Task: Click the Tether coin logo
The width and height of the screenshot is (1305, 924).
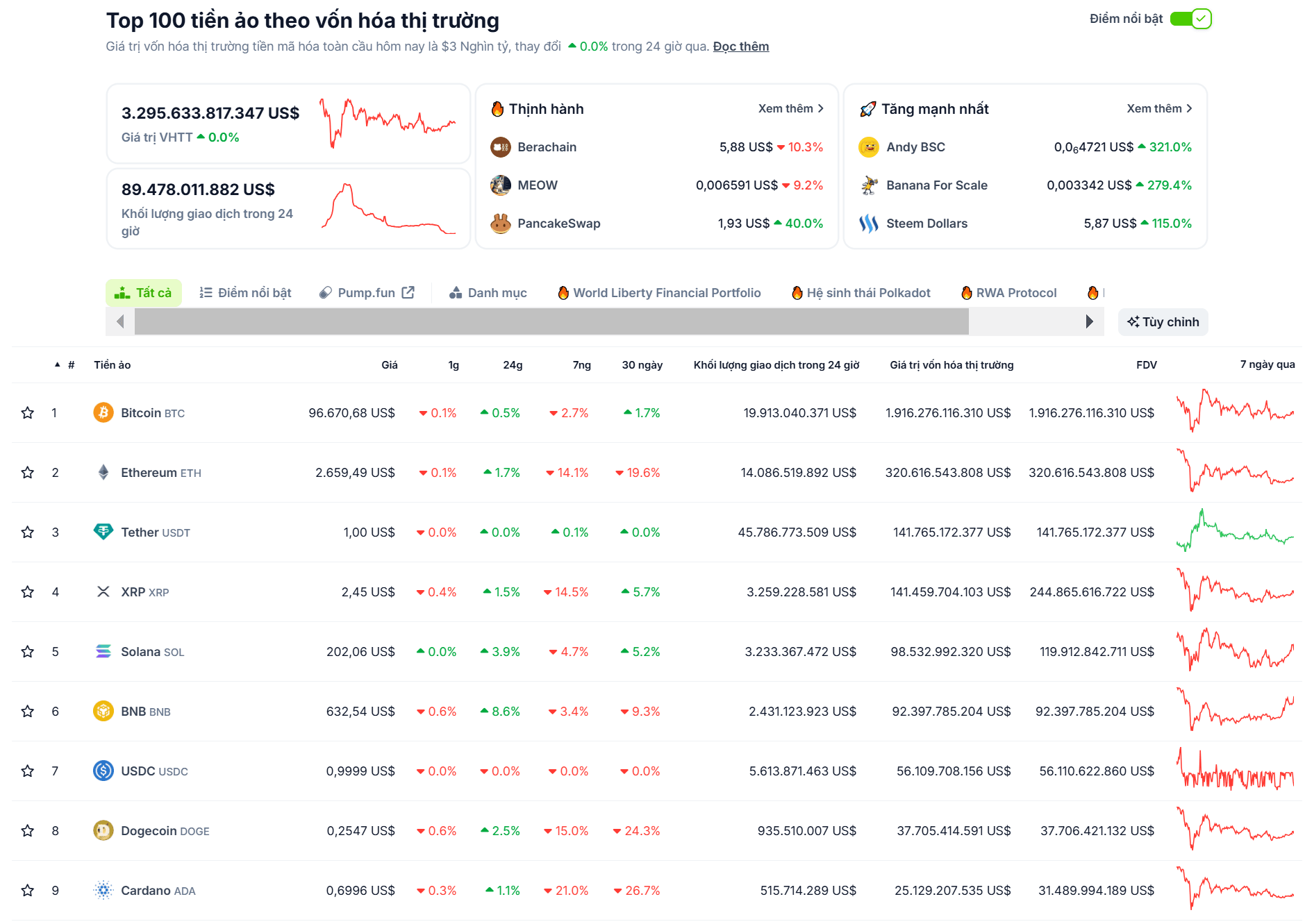Action: tap(103, 532)
